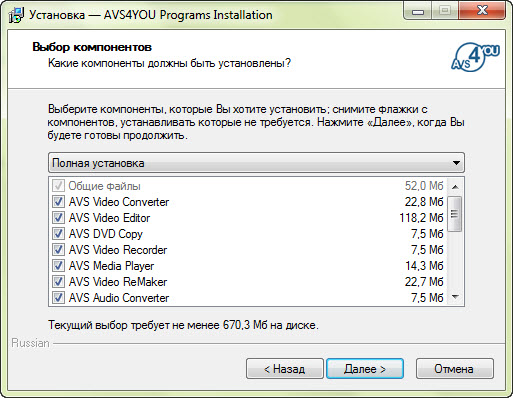Click the component list scroll down arrow
The height and width of the screenshot is (398, 513).
pyautogui.click(x=455, y=296)
